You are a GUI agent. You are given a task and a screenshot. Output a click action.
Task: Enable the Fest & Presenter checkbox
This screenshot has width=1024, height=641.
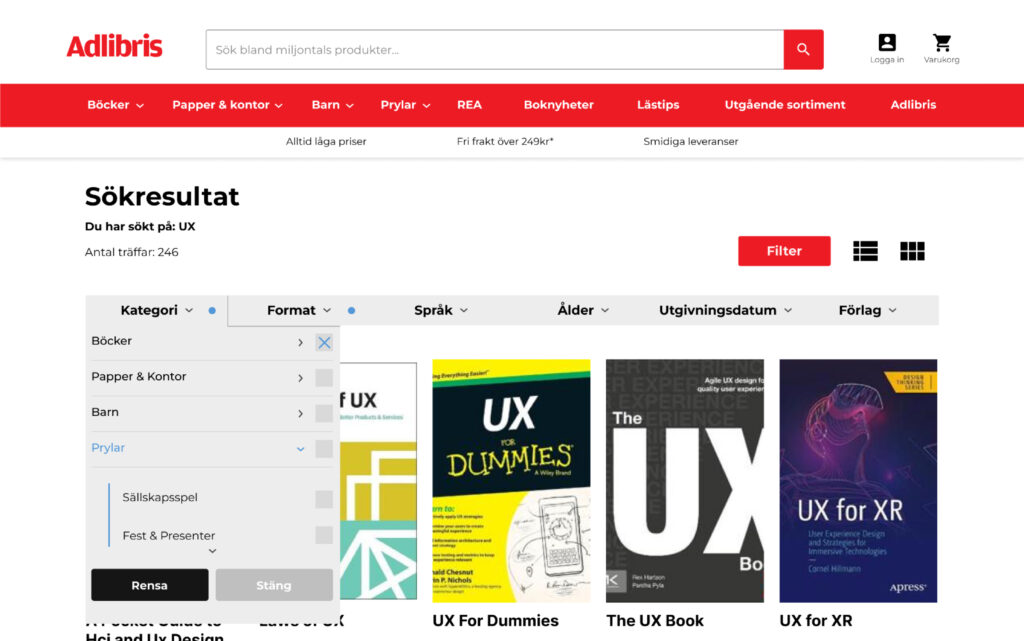pyautogui.click(x=324, y=535)
